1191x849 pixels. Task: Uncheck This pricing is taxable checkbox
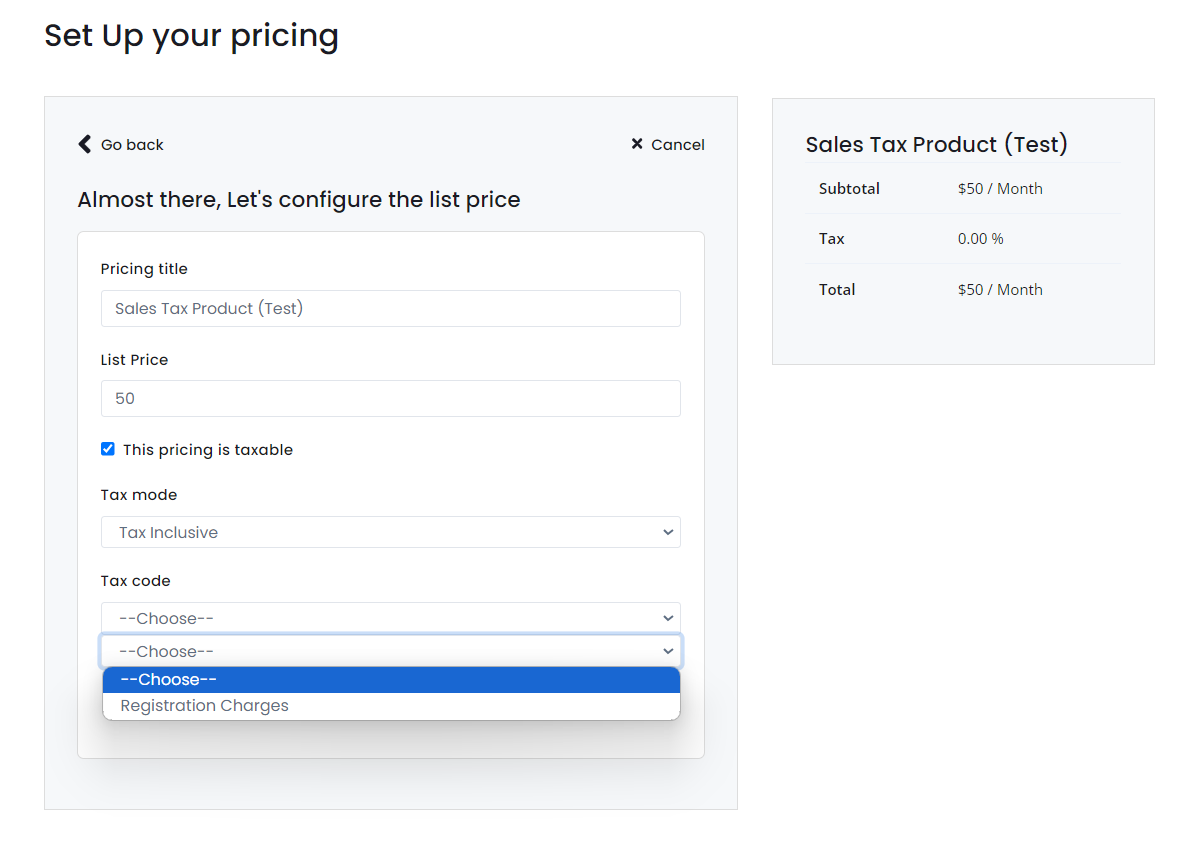pyautogui.click(x=108, y=449)
